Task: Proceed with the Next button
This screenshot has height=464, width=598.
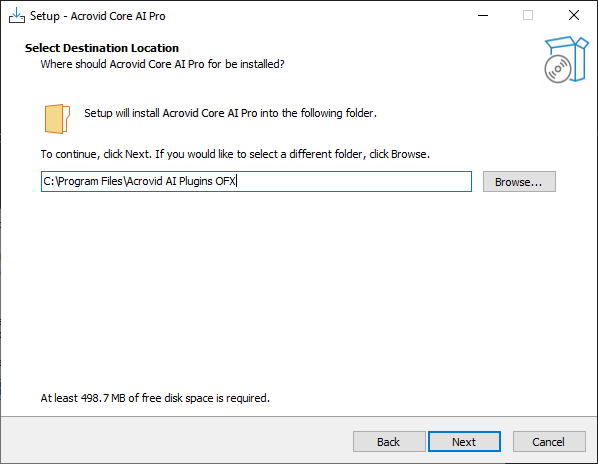Action: coord(464,442)
